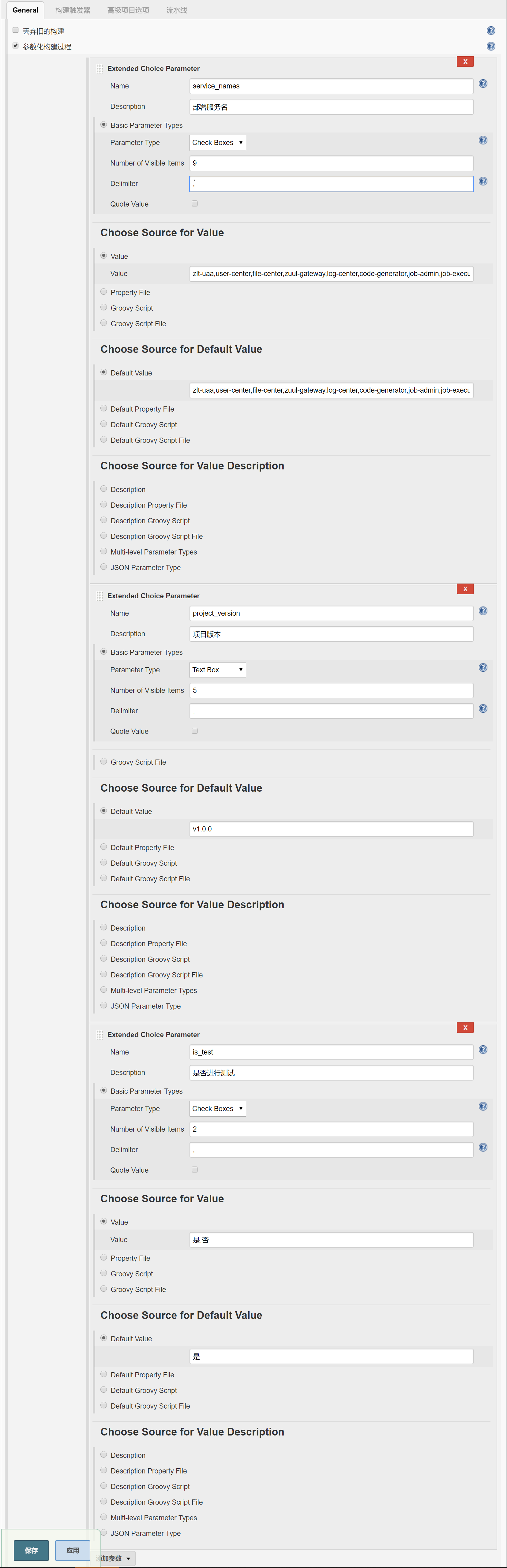
Task: Edit the 是否进行测试 Description field
Action: pos(331,1073)
